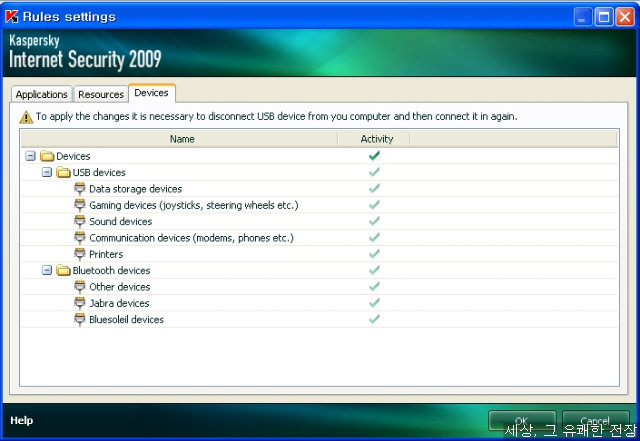640x441 pixels.
Task: Close the Rules settings window
Action: 625,17
